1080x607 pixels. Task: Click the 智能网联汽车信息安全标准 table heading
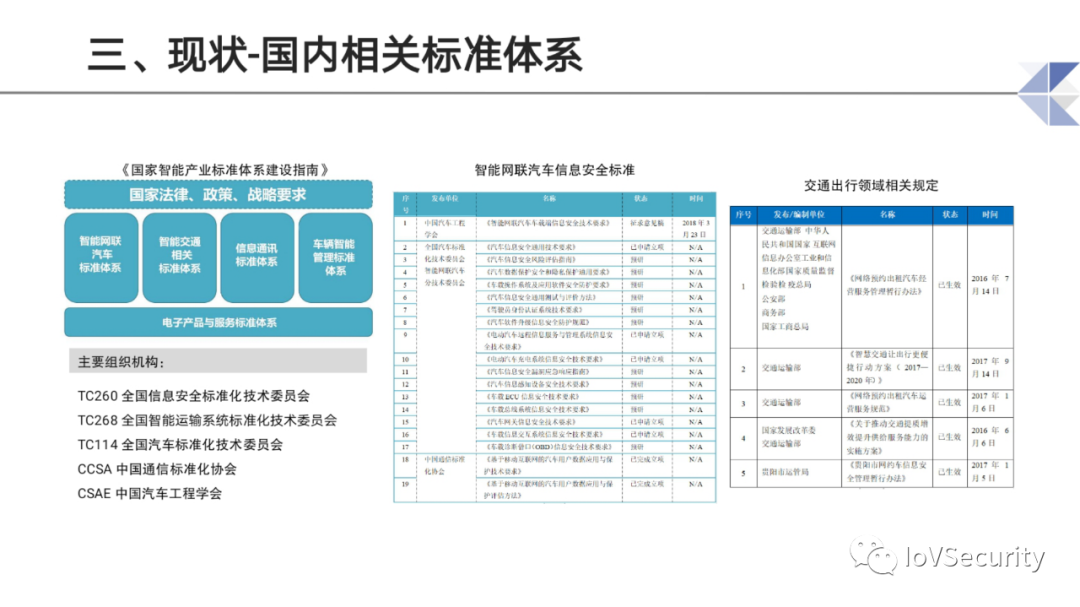tap(554, 169)
